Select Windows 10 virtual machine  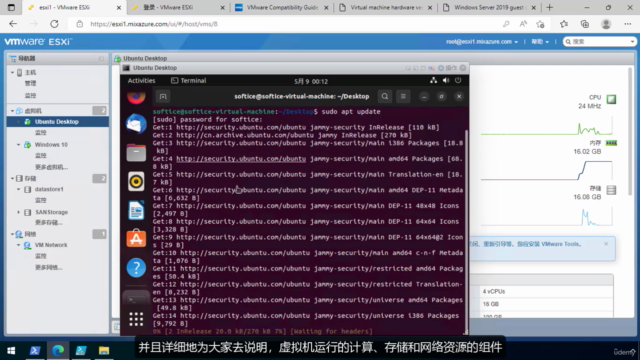coord(51,144)
